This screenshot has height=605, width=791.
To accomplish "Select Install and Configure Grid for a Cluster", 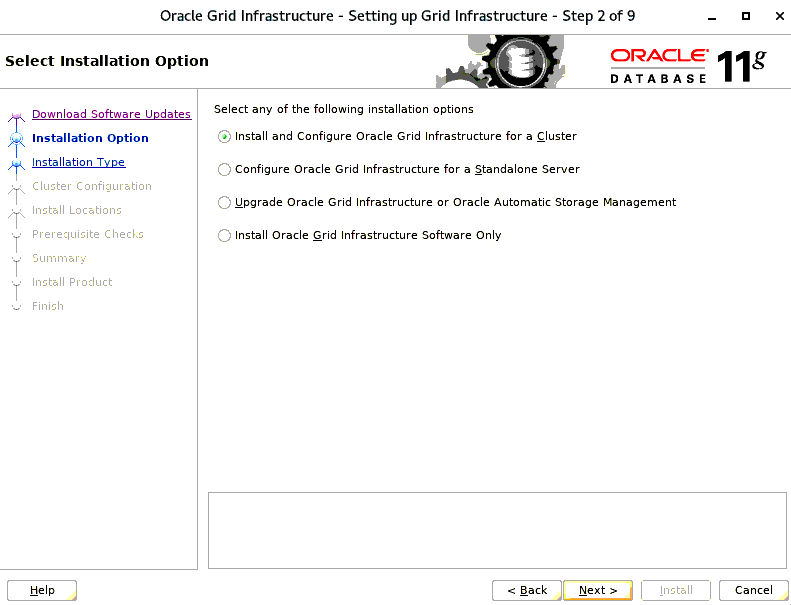I will [x=225, y=137].
